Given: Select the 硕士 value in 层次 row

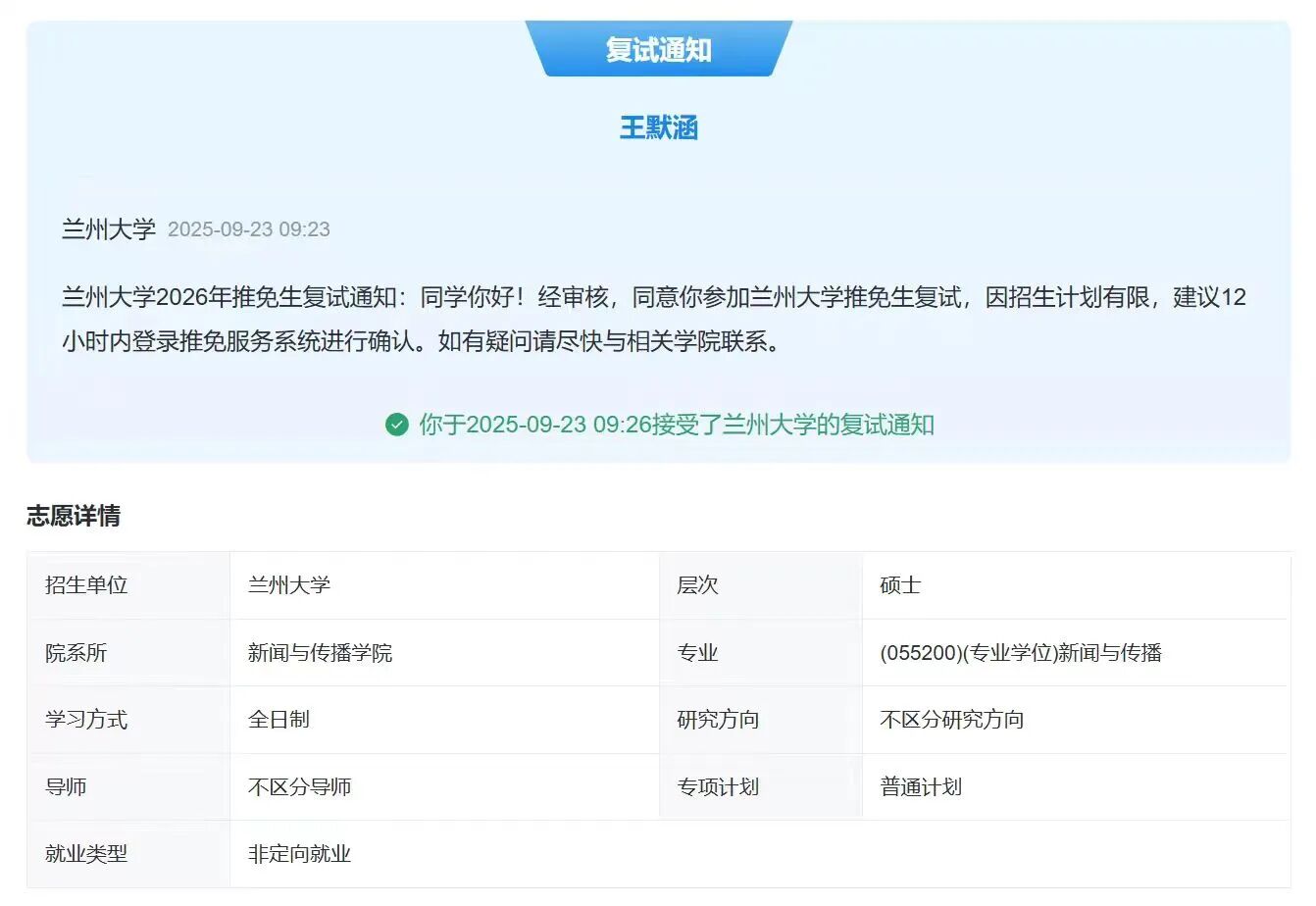Looking at the screenshot, I should tap(900, 585).
